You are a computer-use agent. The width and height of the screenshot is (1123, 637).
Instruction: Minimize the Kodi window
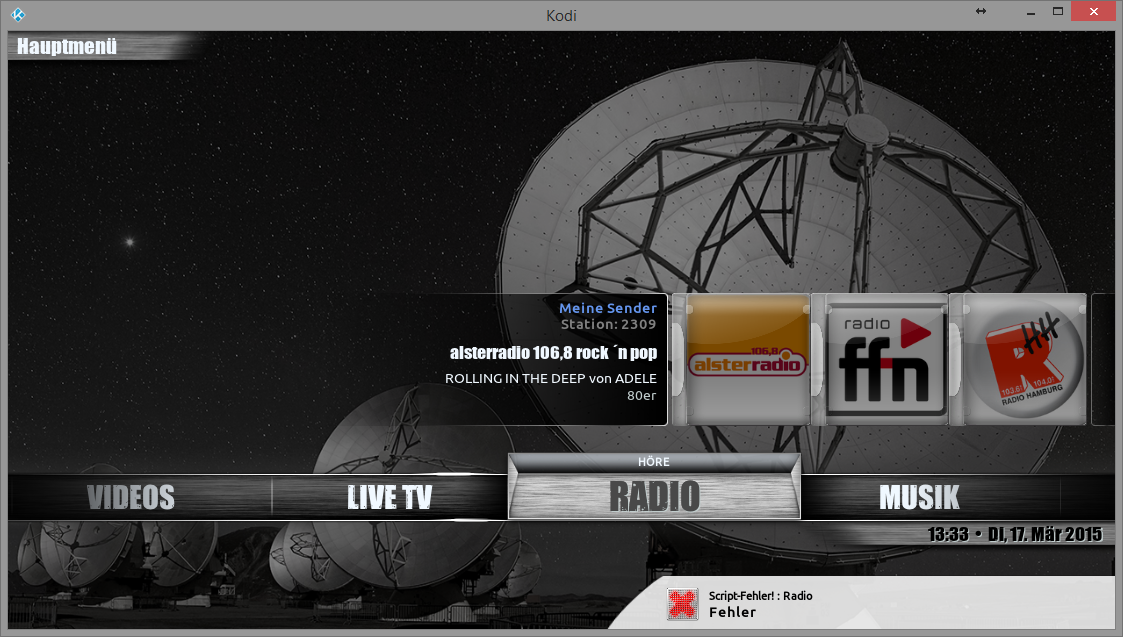point(1031,12)
